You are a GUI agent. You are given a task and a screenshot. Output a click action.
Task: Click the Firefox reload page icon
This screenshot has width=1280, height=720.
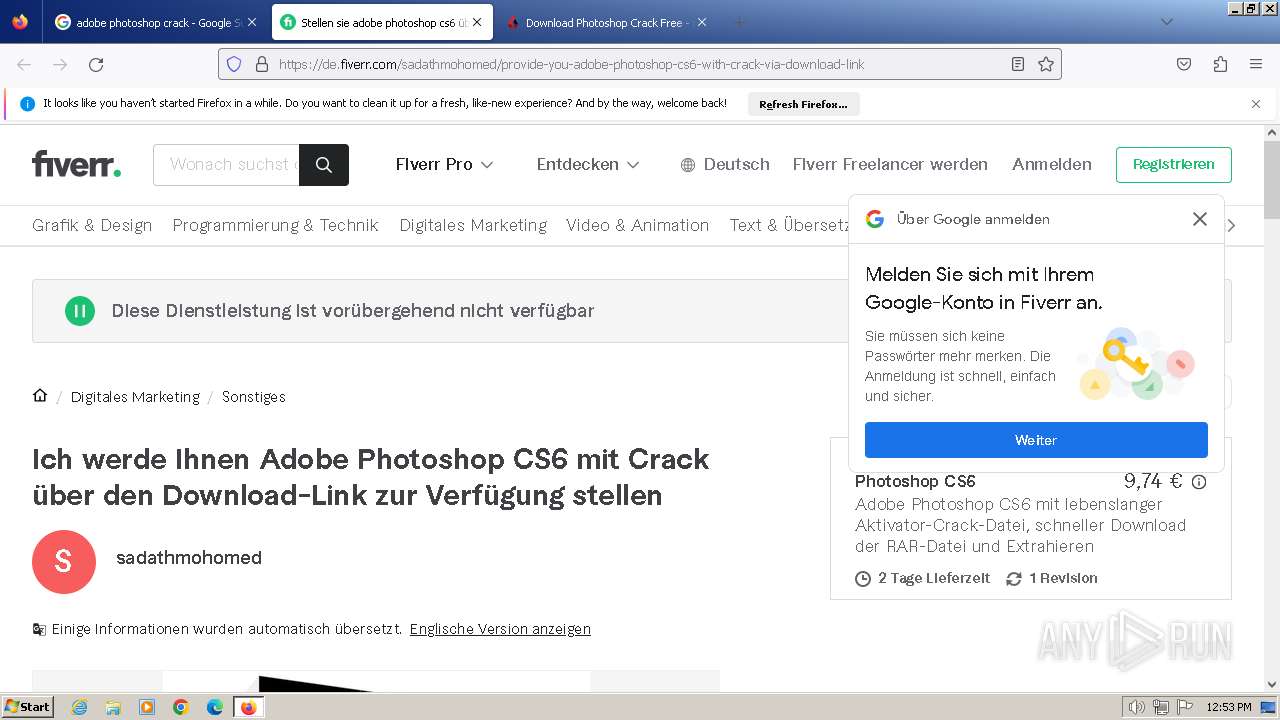(x=96, y=64)
